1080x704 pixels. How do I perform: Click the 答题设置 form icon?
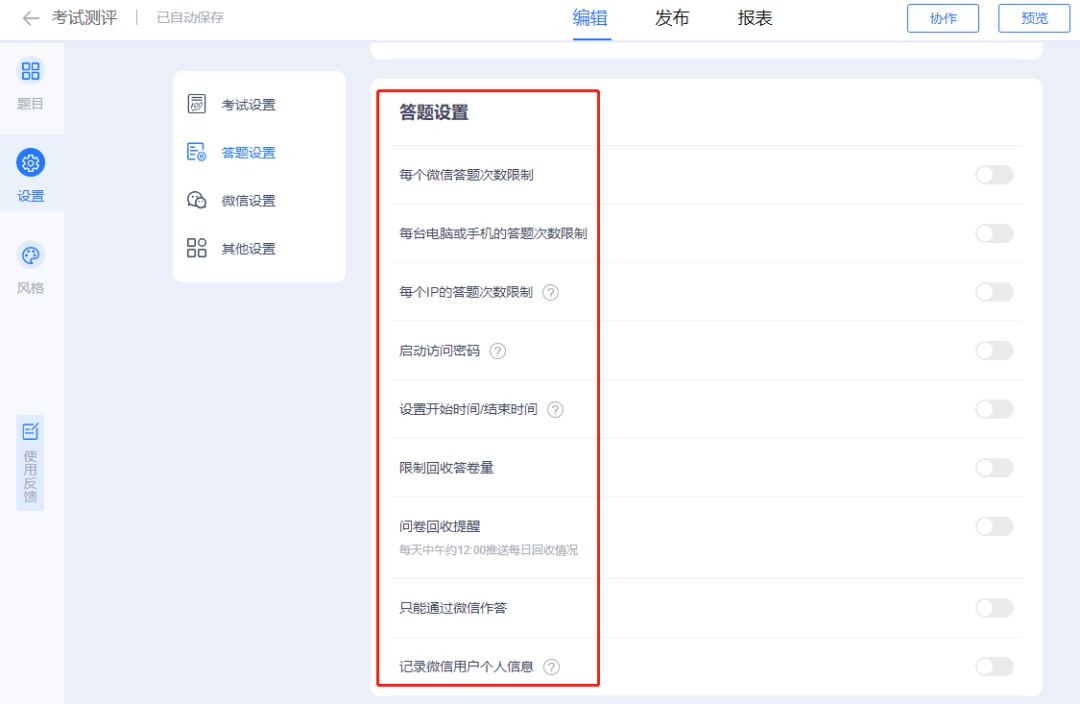196,152
